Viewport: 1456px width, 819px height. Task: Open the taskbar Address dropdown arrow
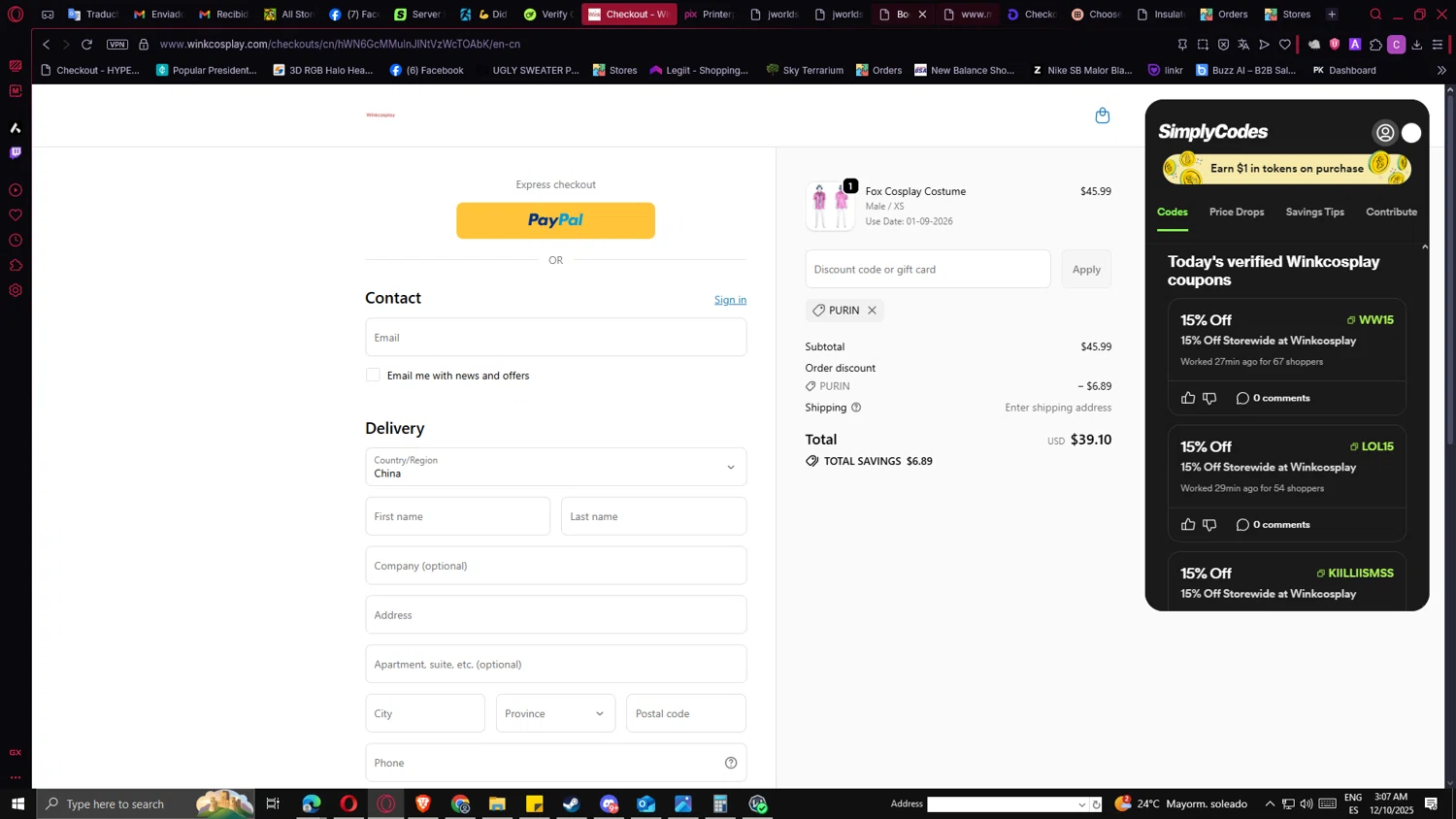[x=1081, y=804]
